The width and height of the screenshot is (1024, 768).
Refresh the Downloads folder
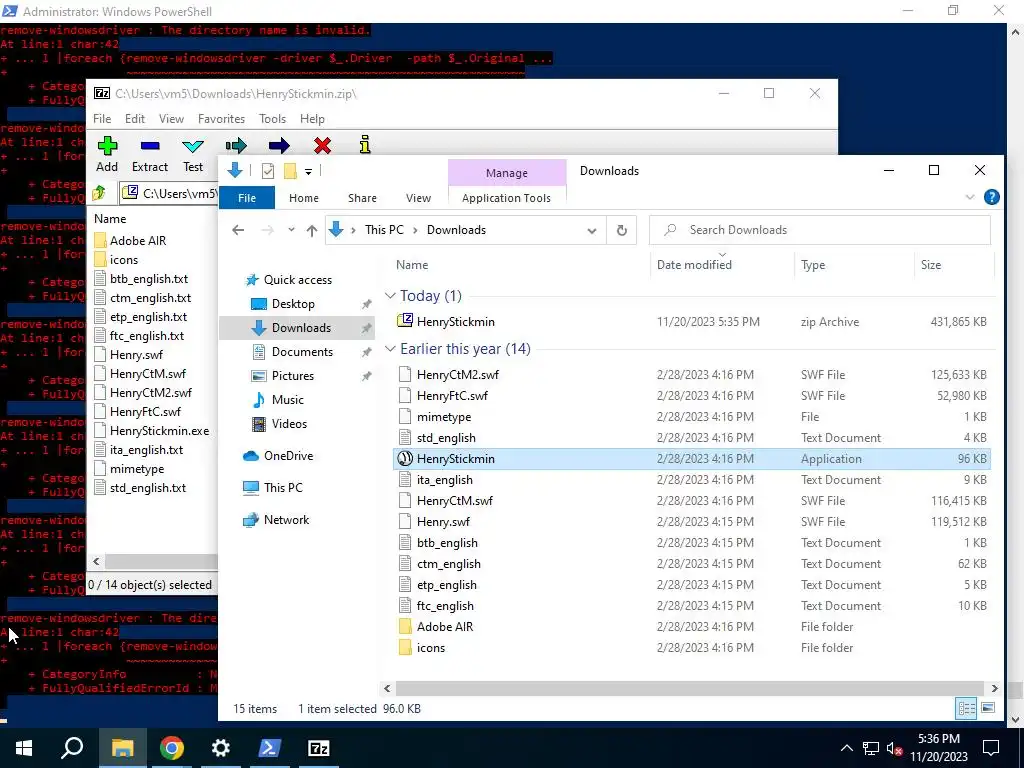click(x=622, y=231)
